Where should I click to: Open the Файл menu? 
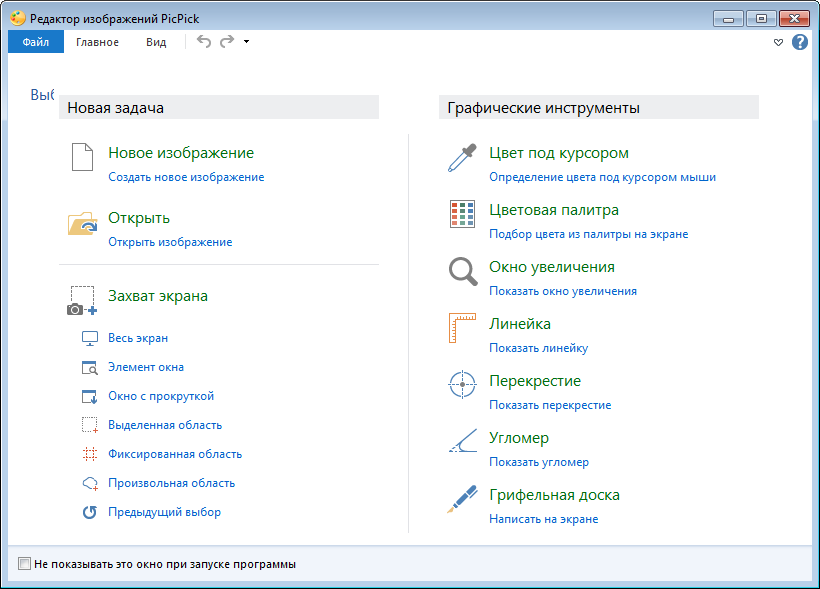35,41
